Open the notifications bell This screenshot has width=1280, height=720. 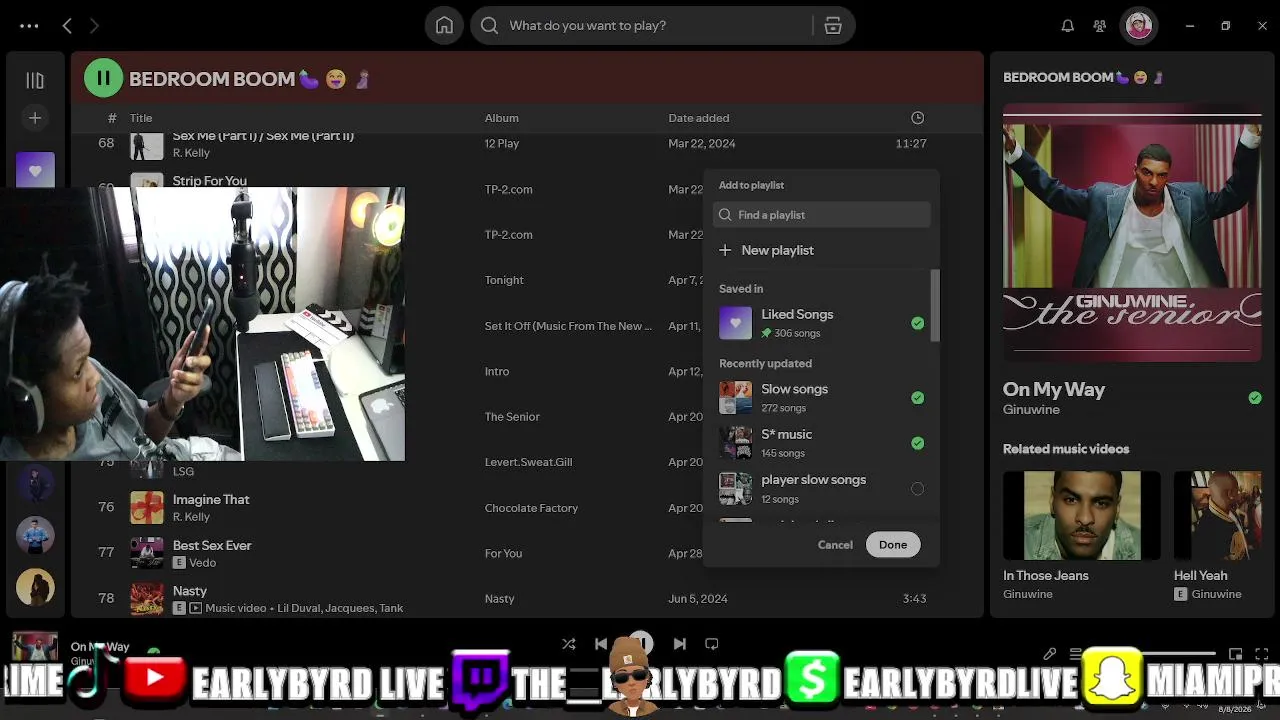tap(1068, 26)
